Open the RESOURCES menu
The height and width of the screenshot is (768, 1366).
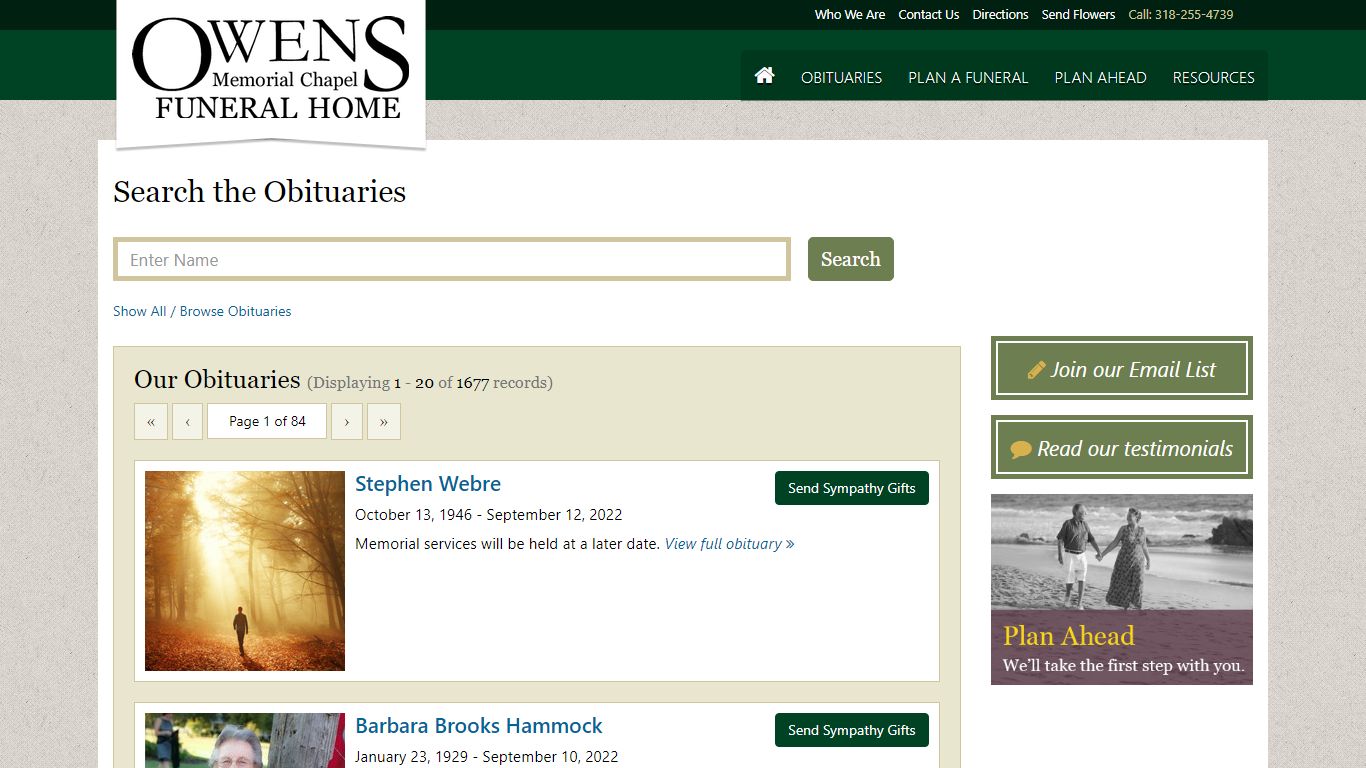click(x=1213, y=77)
